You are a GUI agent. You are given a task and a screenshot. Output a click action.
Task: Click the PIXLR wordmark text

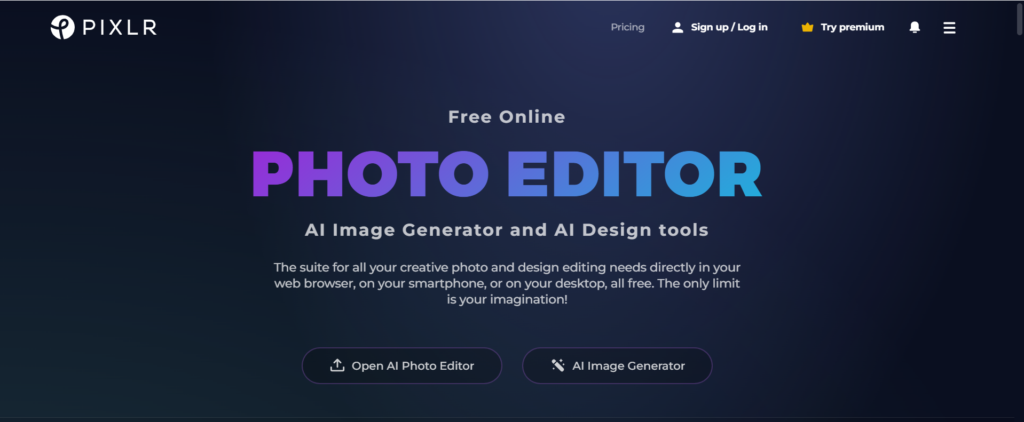click(119, 27)
